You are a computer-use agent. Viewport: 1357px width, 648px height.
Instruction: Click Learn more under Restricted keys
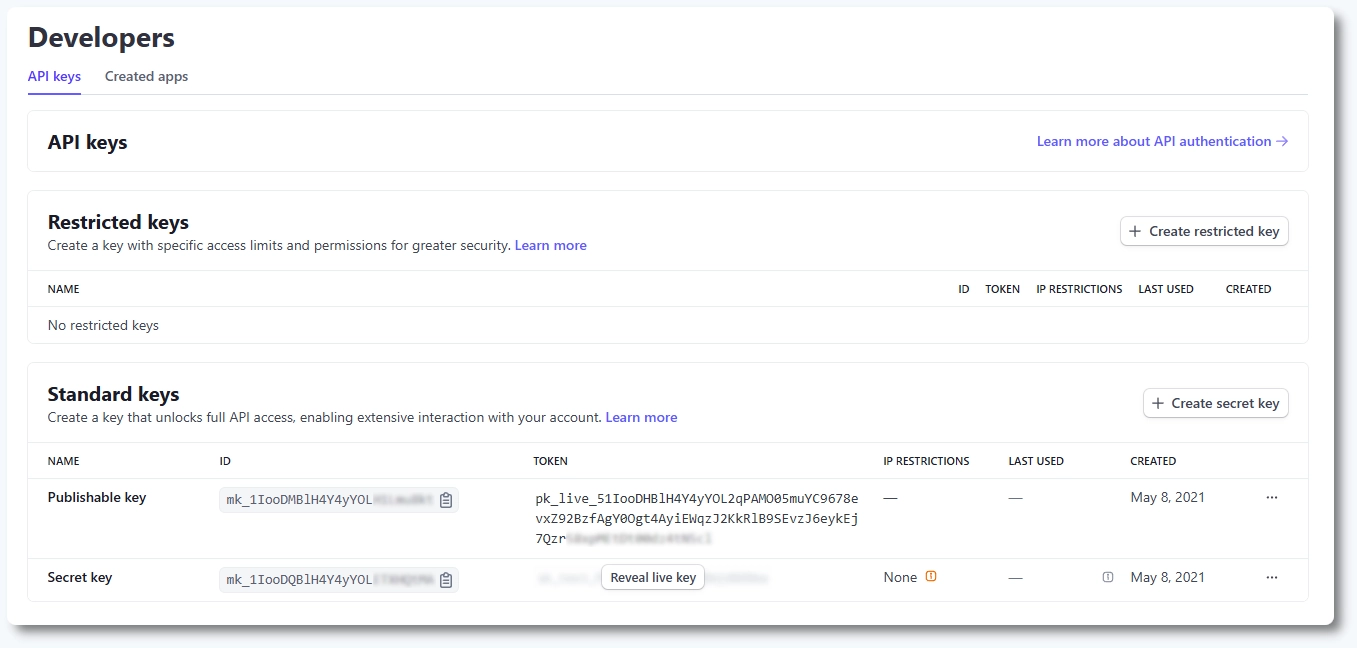pos(550,245)
